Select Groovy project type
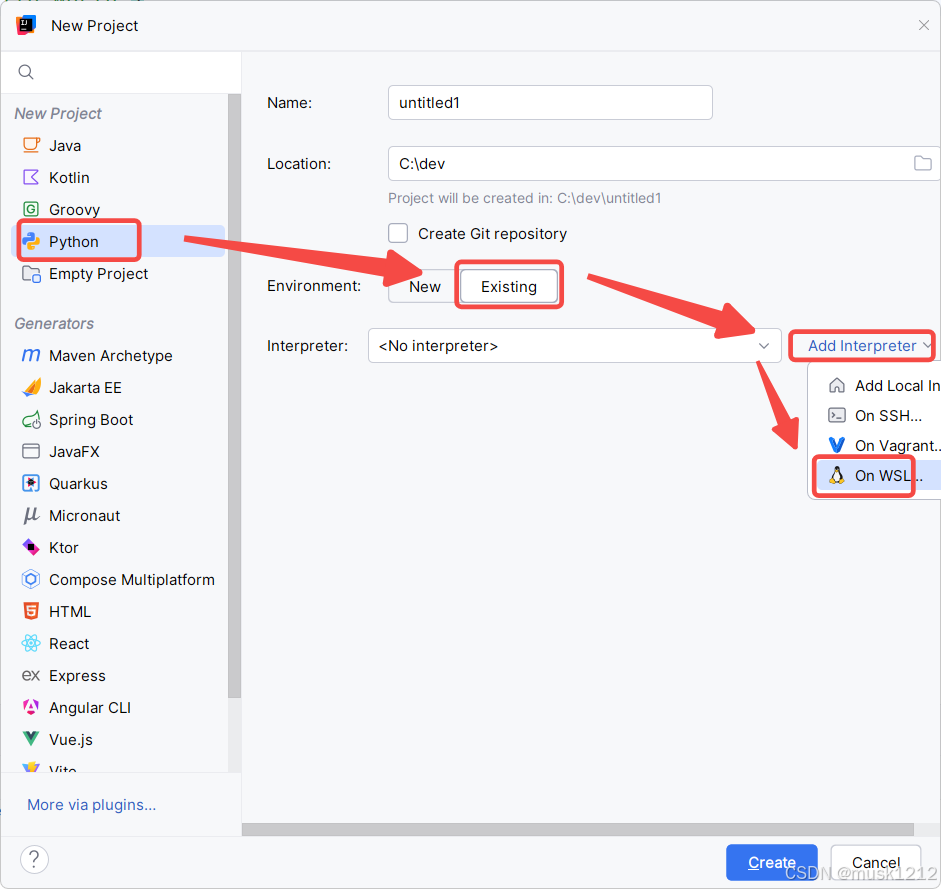Viewport: 941px width, 889px height. 118,209
